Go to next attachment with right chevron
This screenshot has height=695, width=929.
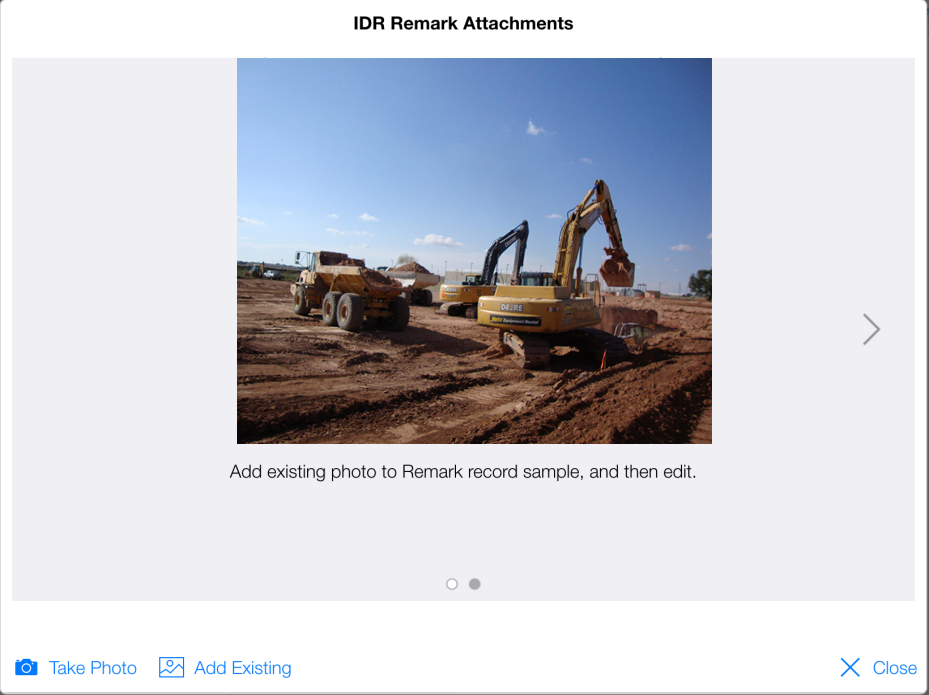click(x=871, y=329)
